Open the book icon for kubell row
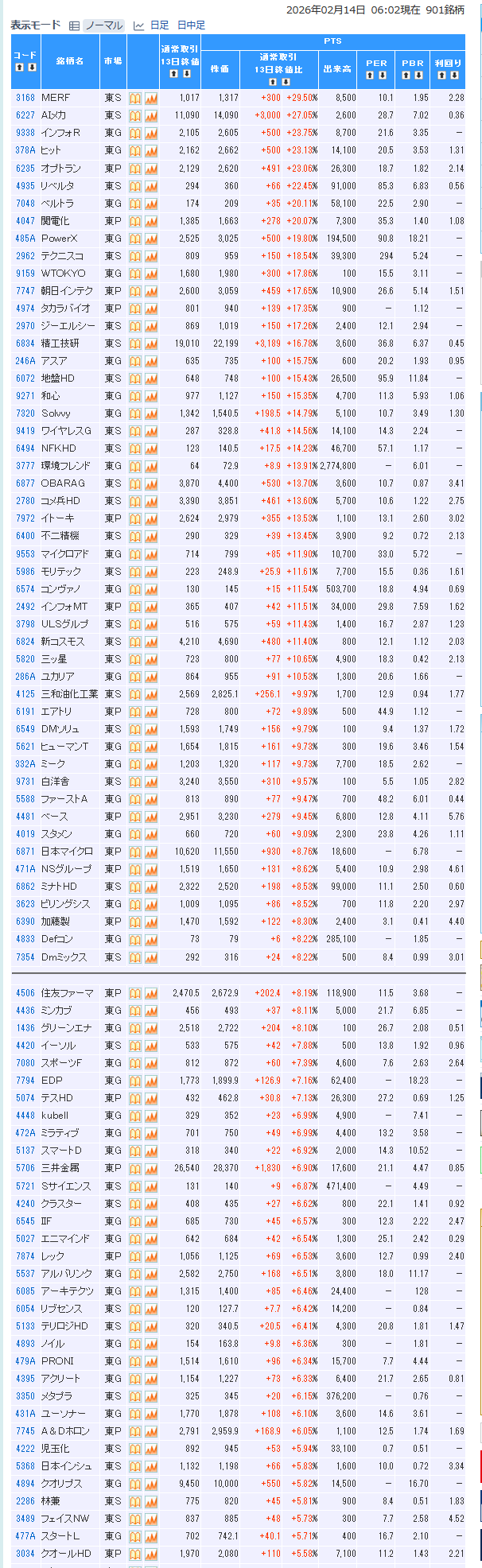Image resolution: width=482 pixels, height=1568 pixels. 135,1116
